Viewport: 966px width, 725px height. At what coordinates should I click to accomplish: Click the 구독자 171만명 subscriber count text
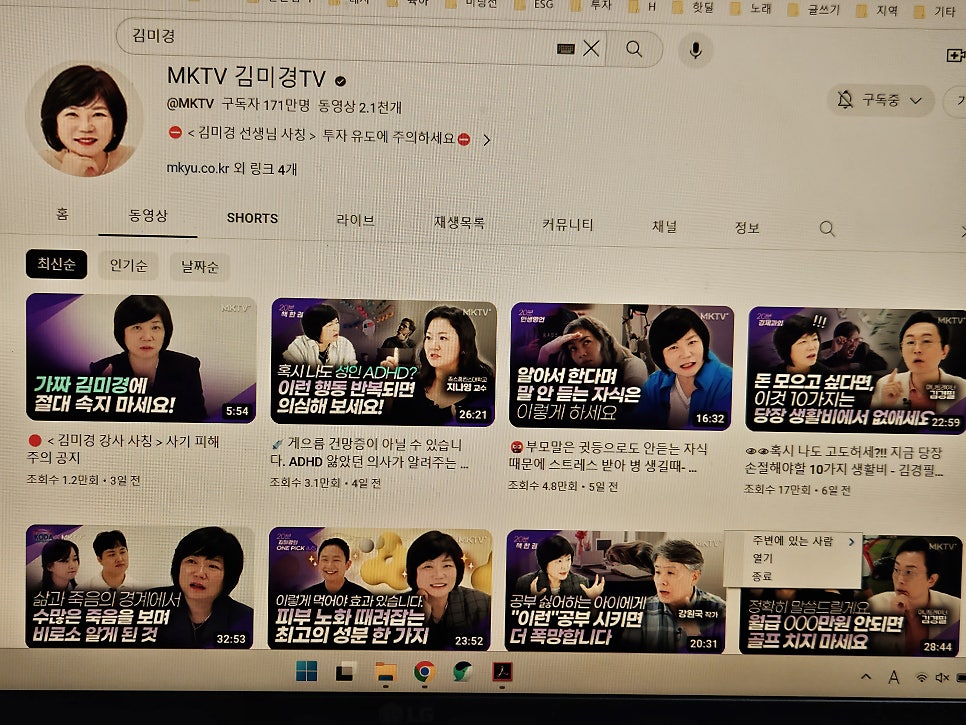(266, 104)
